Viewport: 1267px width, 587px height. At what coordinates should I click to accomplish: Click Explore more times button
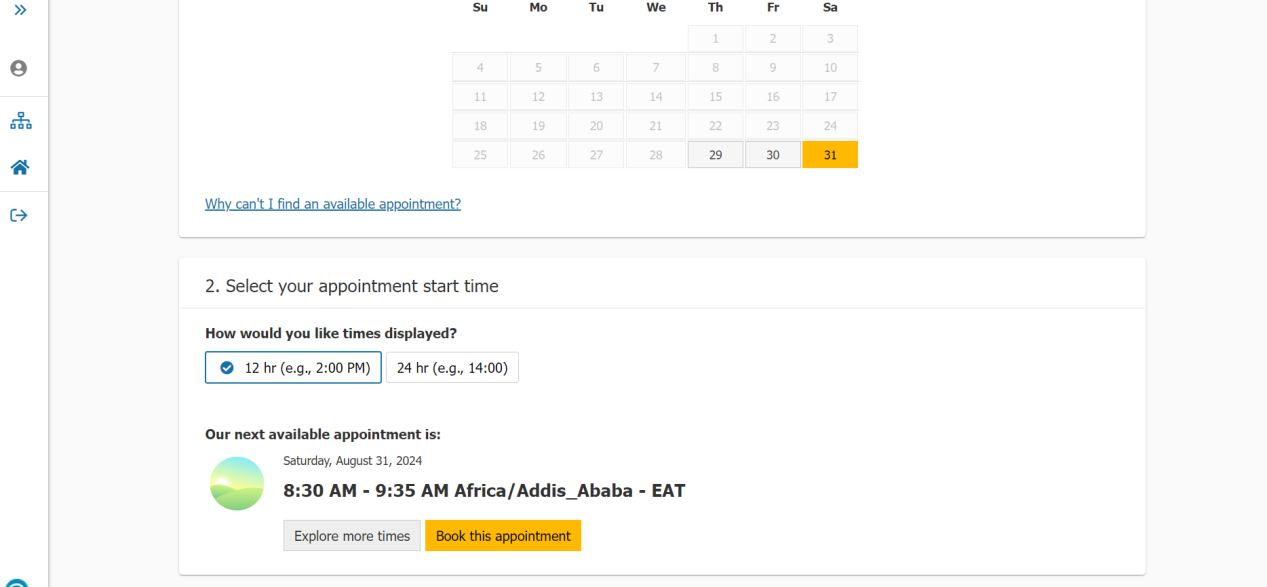[x=352, y=536]
